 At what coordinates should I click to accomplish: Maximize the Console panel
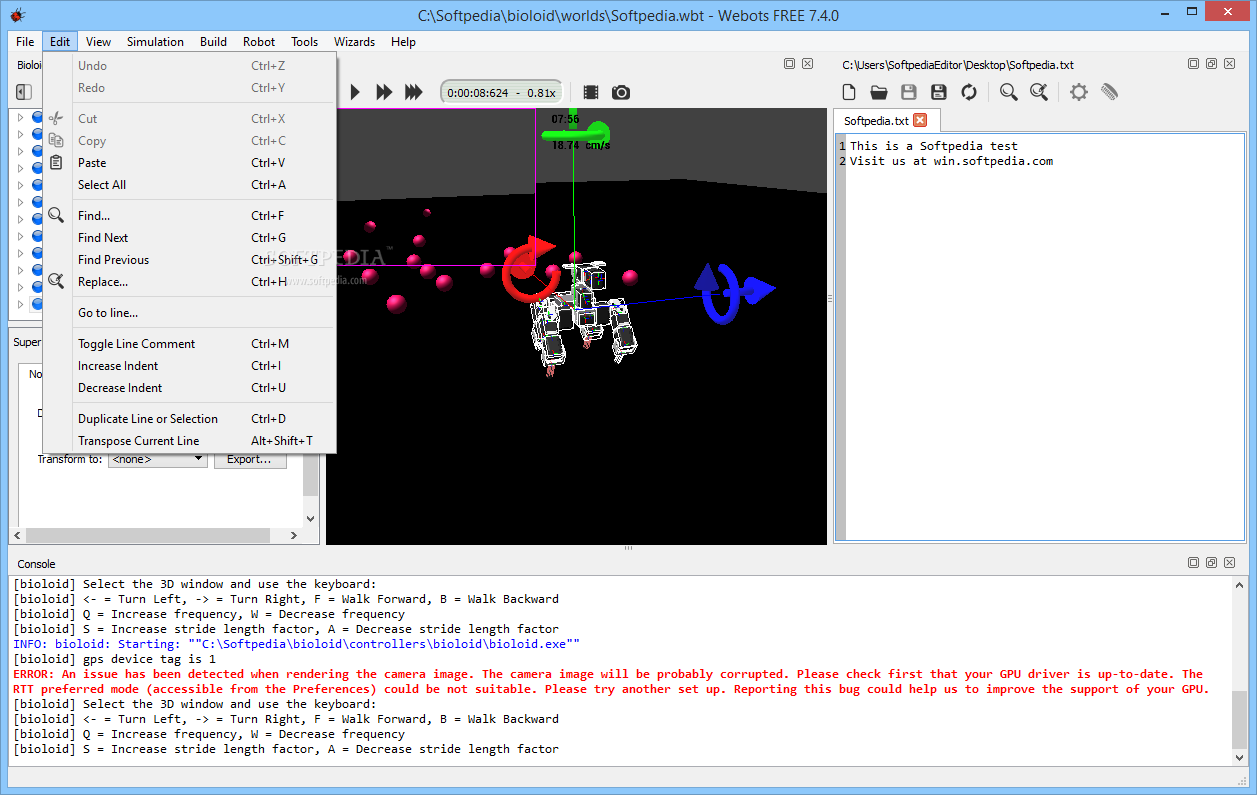pyautogui.click(x=1194, y=563)
